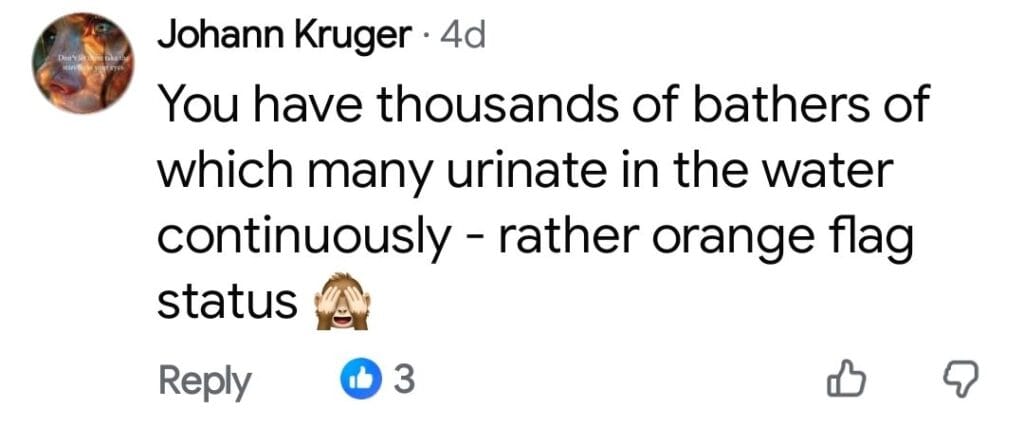Reply to Johann Kruger's comment
The image size is (1024, 427).
point(205,380)
